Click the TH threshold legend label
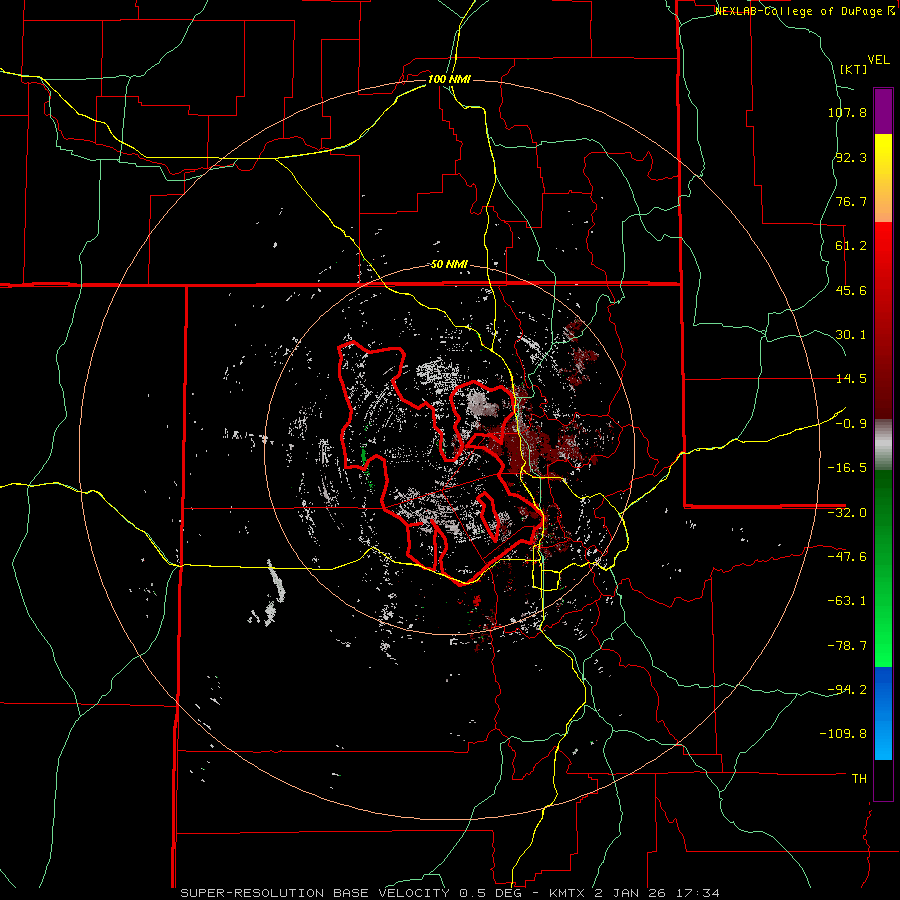 pyautogui.click(x=859, y=779)
